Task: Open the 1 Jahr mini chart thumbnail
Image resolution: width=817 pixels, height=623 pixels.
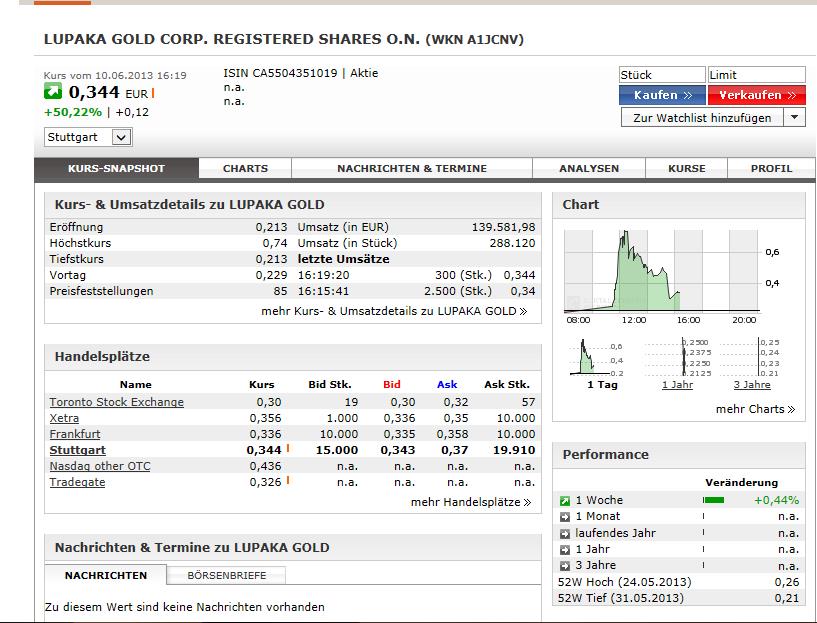Action: click(677, 358)
